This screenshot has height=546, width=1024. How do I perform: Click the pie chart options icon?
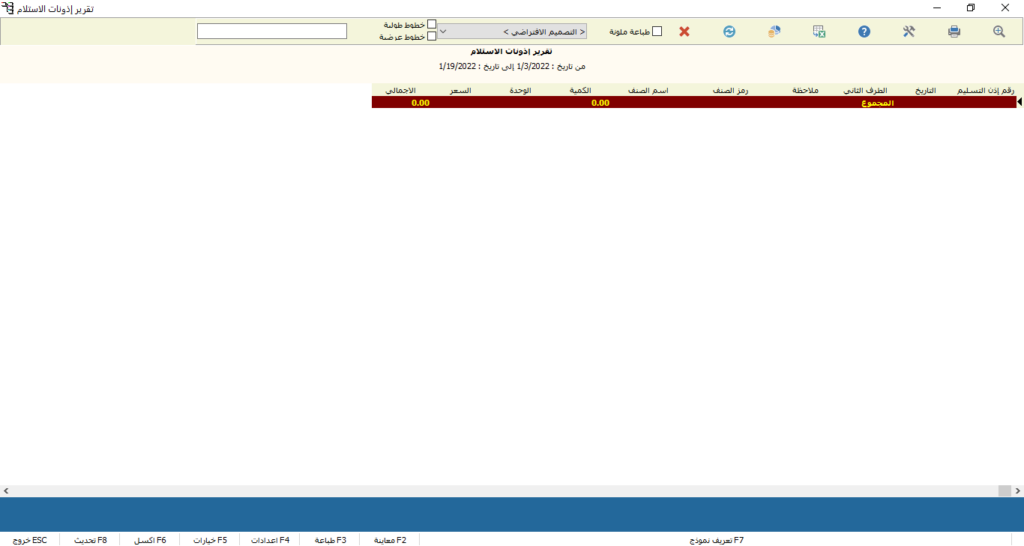click(x=774, y=32)
